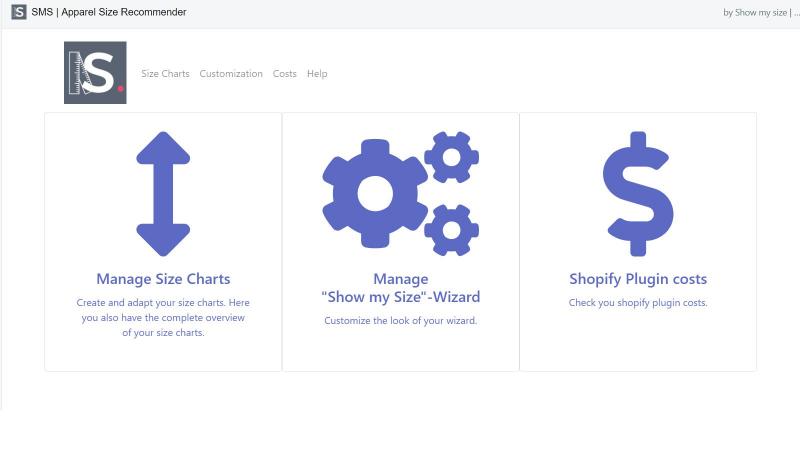Open the Size Charts menu item

[165, 73]
